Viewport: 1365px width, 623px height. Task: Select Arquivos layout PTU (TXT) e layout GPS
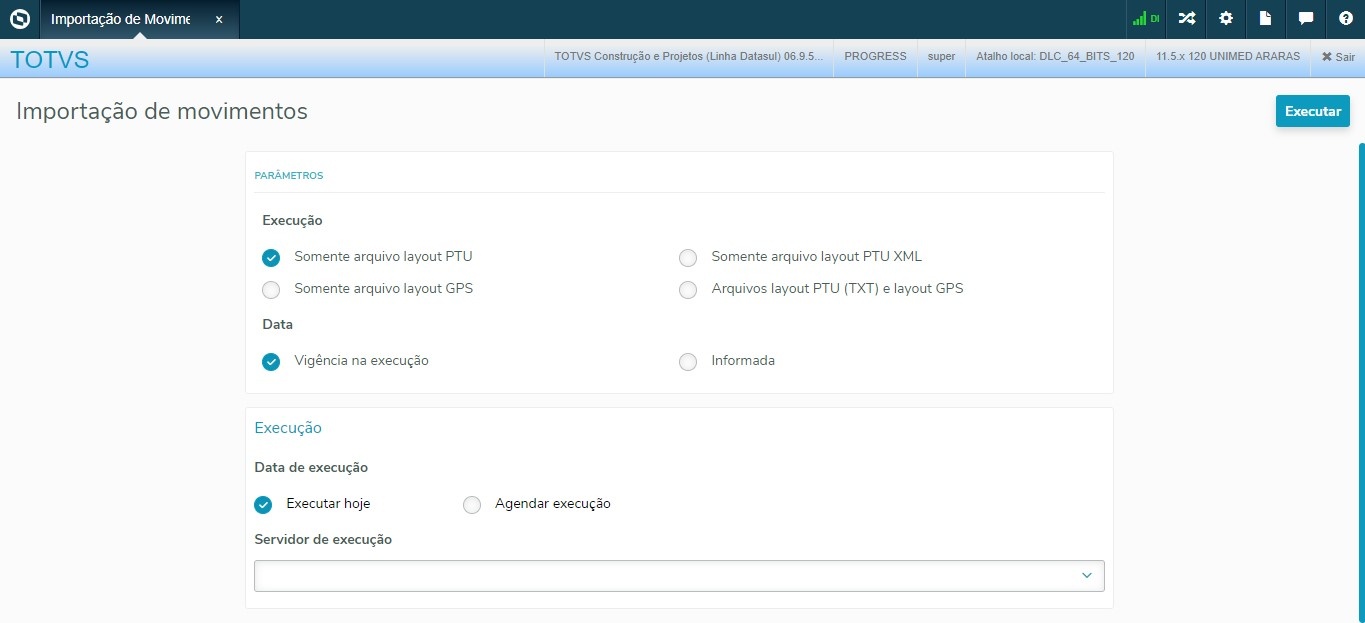[x=688, y=290]
